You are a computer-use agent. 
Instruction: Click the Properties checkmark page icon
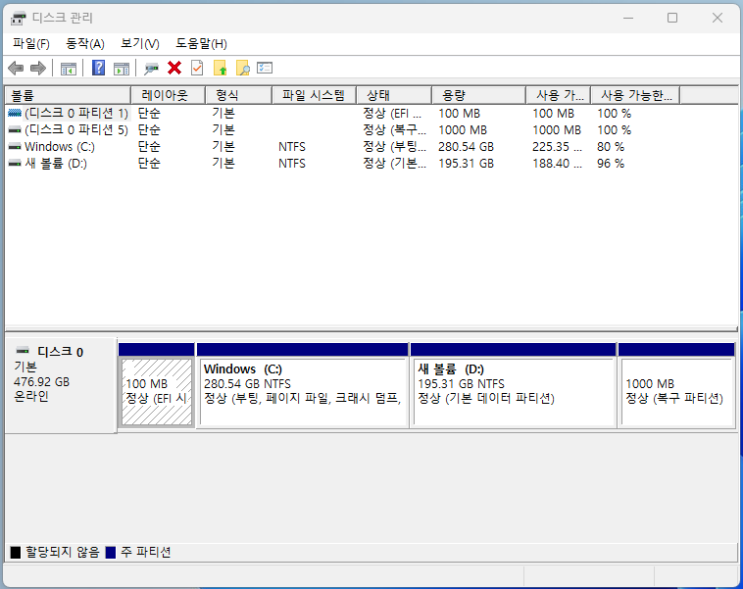point(197,68)
